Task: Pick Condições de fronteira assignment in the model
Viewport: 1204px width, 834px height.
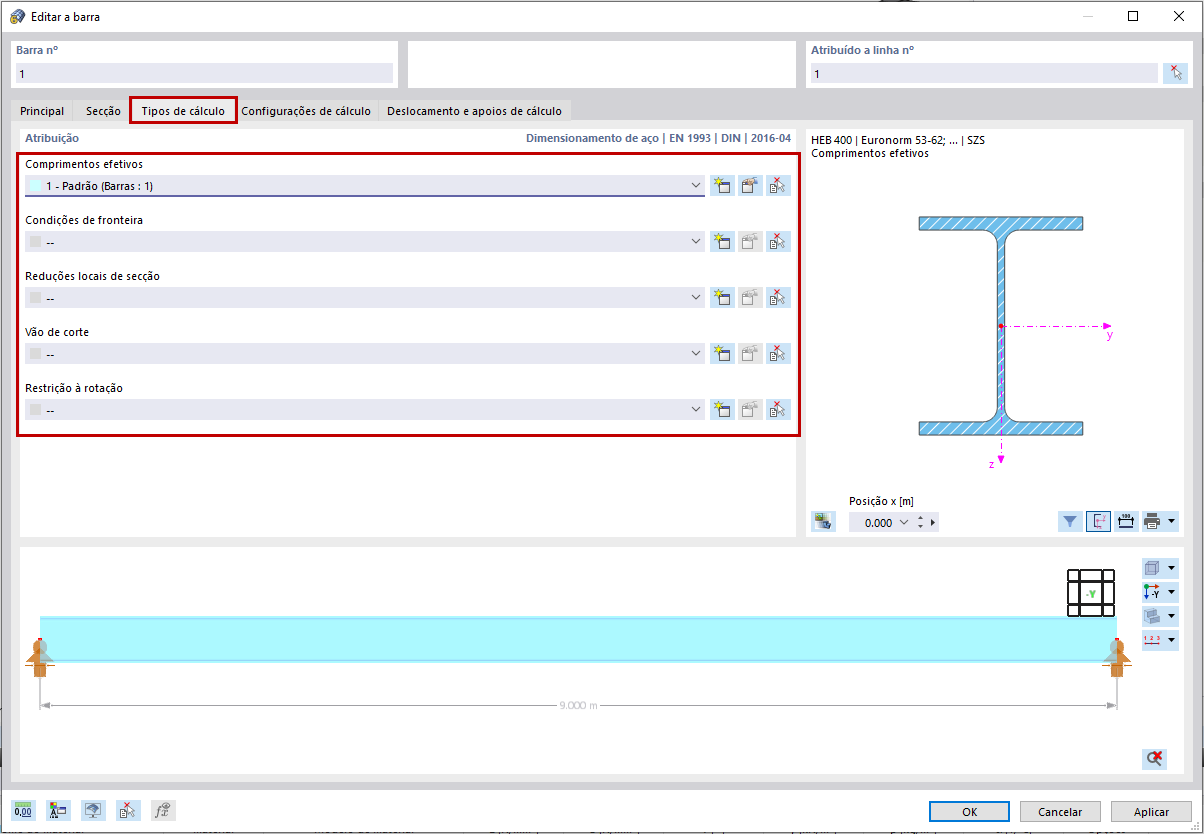Action: pyautogui.click(x=778, y=241)
